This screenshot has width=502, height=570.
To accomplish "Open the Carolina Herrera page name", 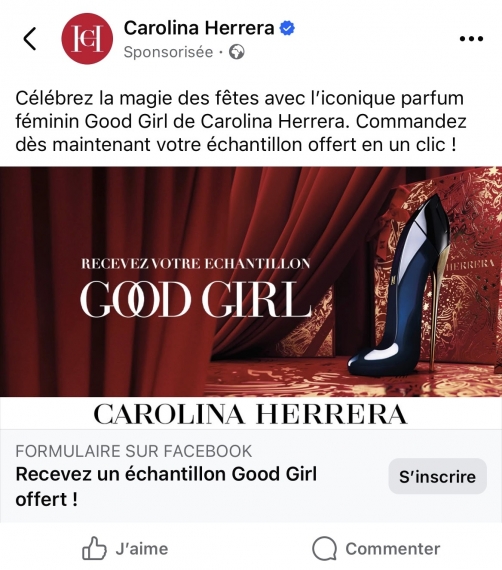I will (199, 28).
